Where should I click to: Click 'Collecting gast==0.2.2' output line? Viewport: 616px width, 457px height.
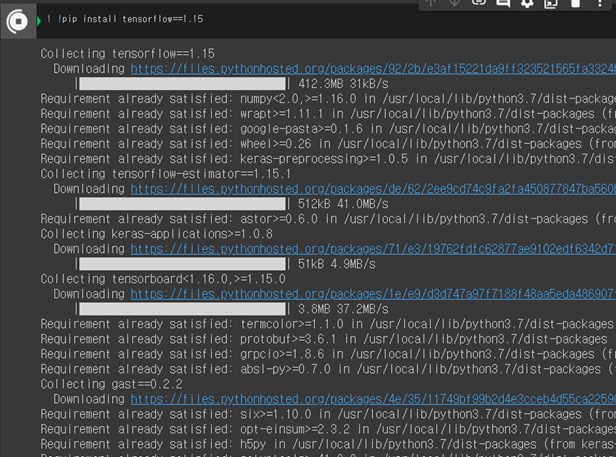click(x=111, y=384)
